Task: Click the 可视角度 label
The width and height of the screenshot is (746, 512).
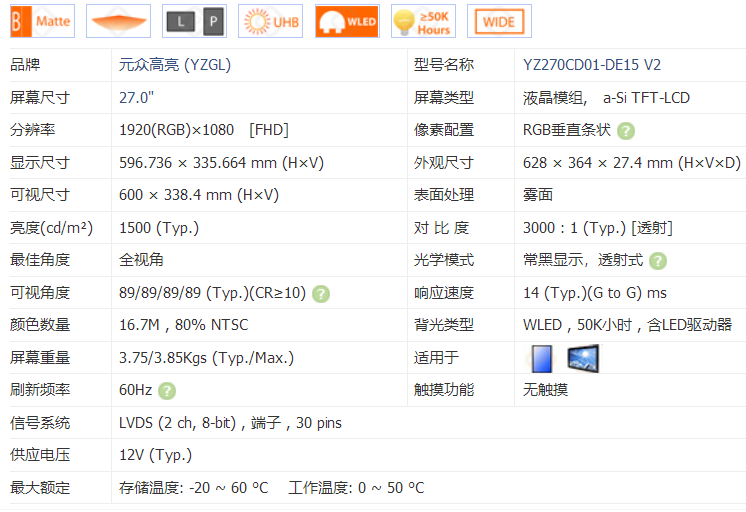Action: click(40, 293)
